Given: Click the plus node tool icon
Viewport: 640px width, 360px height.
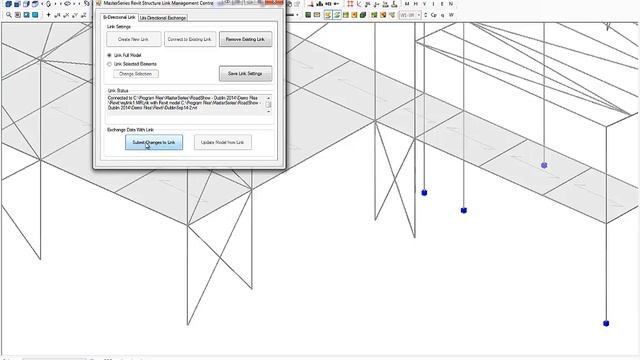Looking at the screenshot, I should 48,15.
